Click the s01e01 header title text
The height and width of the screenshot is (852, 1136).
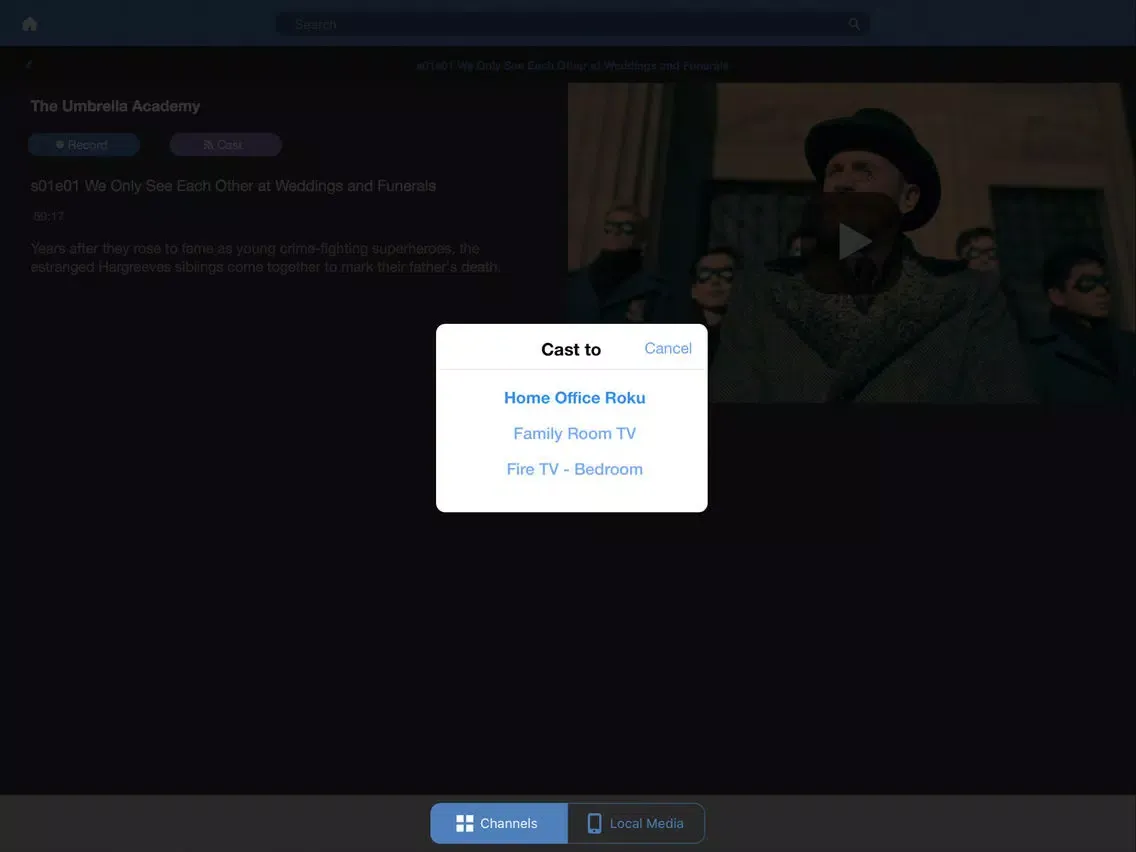572,65
